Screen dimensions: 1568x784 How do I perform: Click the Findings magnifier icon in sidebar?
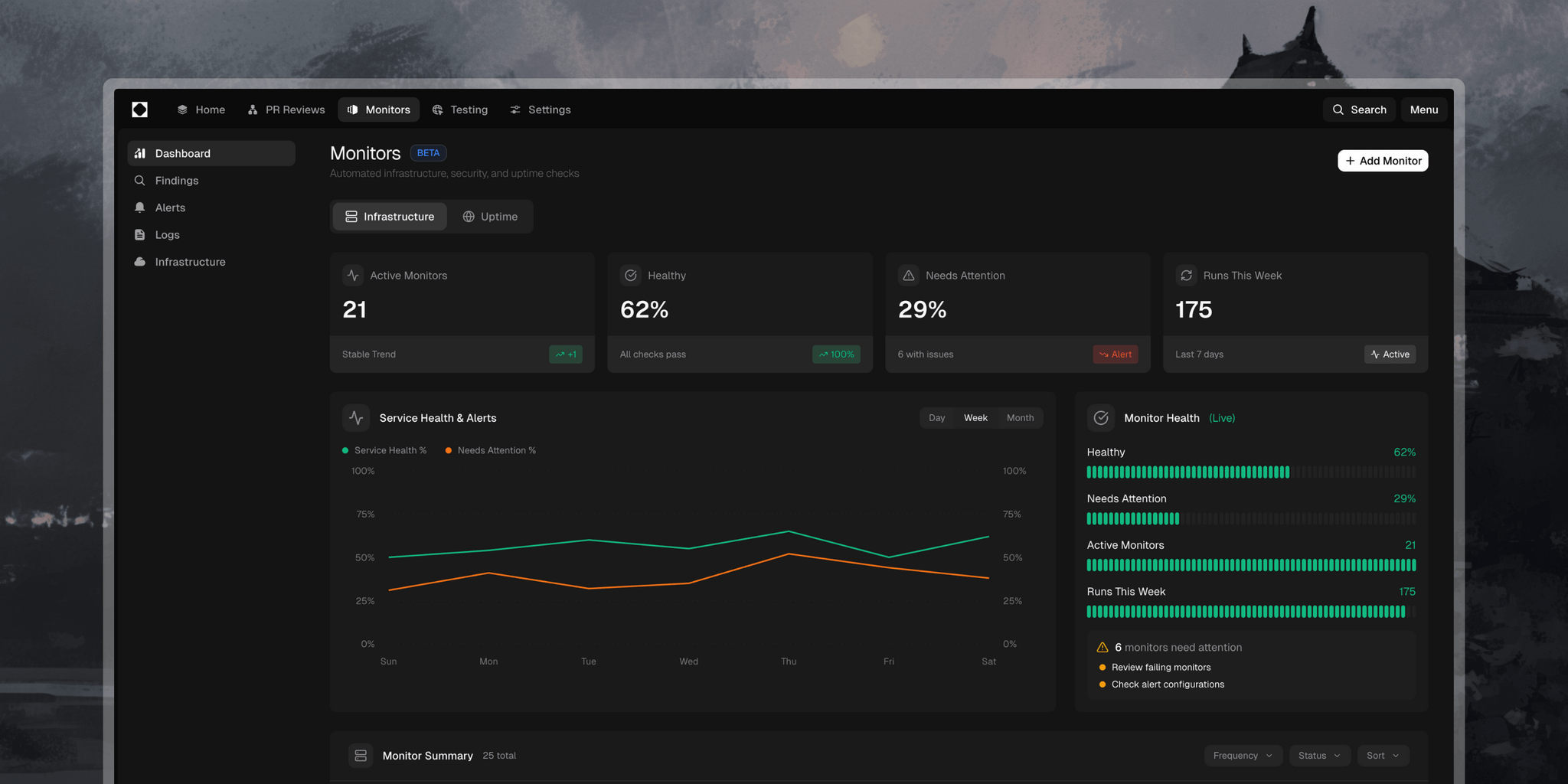(x=140, y=180)
